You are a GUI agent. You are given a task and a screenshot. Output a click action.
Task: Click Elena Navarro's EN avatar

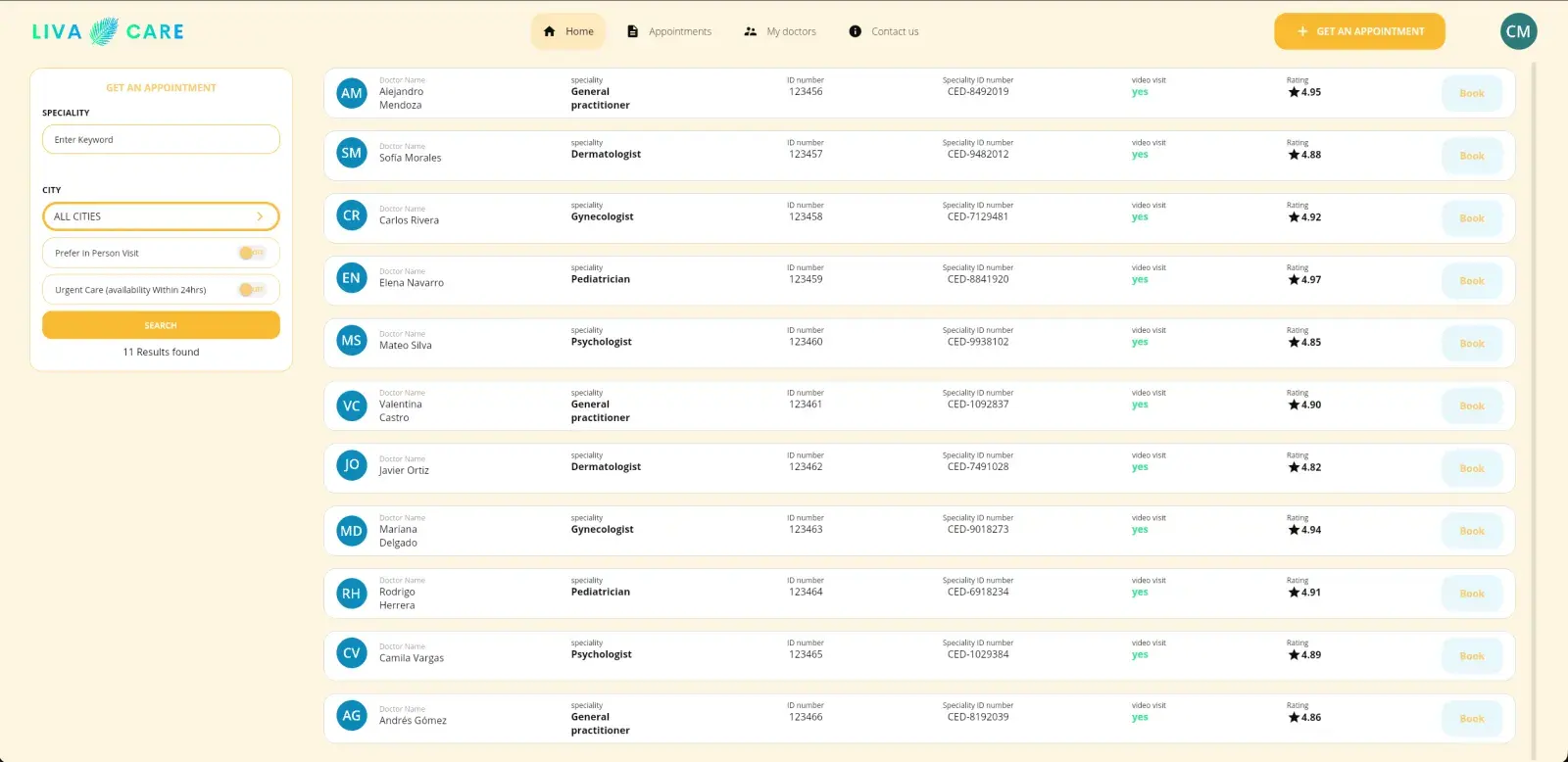click(x=352, y=278)
